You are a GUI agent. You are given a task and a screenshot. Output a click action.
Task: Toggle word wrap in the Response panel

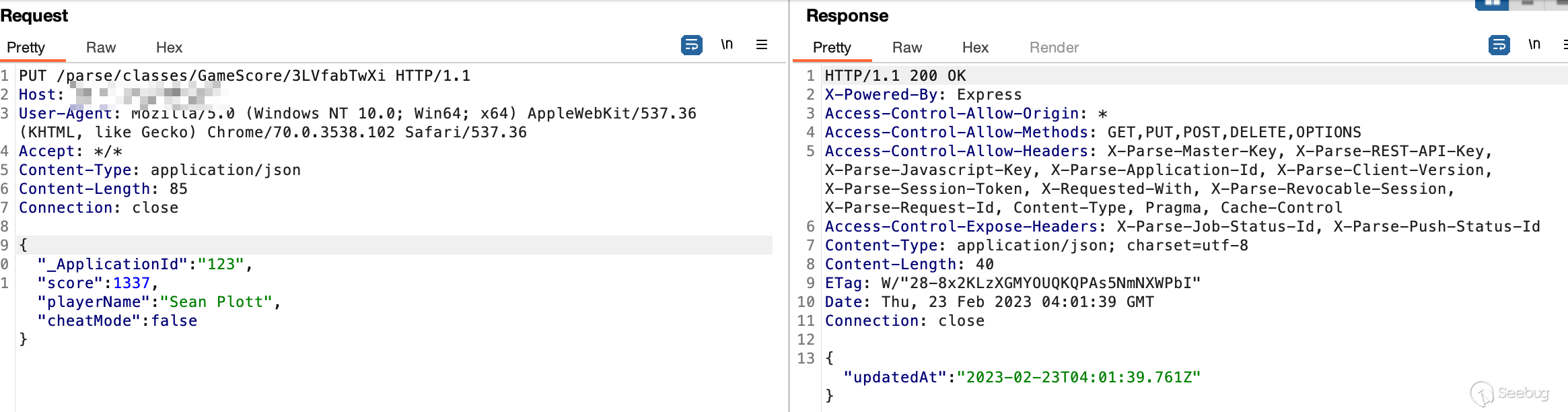tap(1499, 45)
